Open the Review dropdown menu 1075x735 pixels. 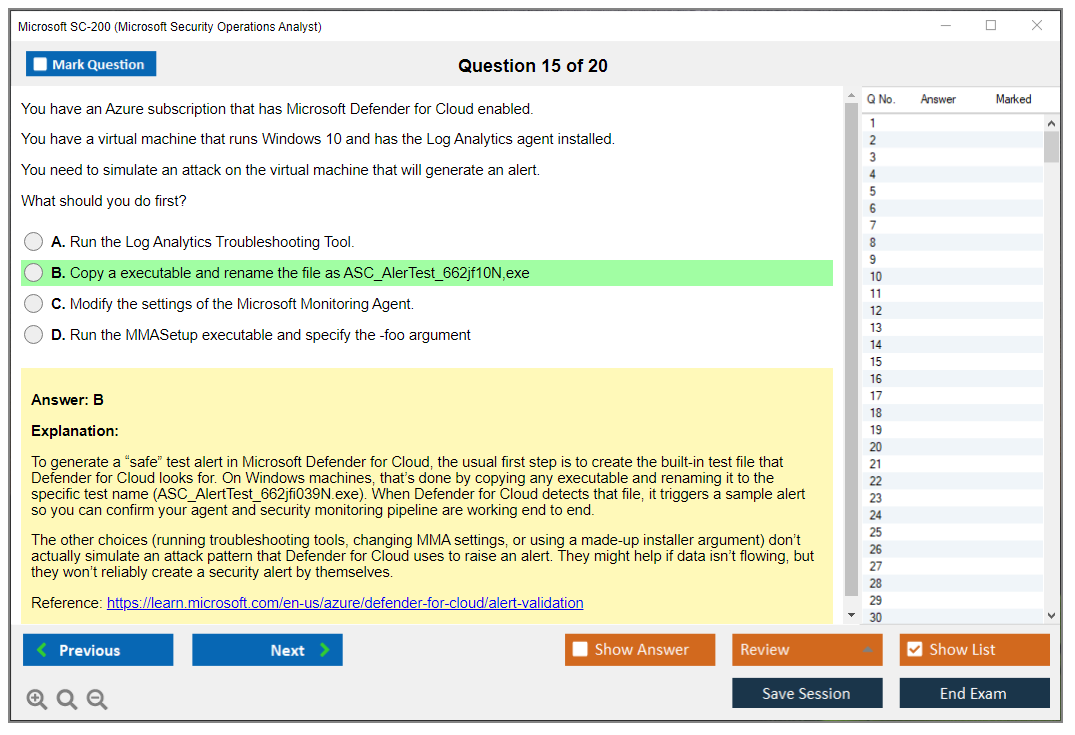click(806, 650)
